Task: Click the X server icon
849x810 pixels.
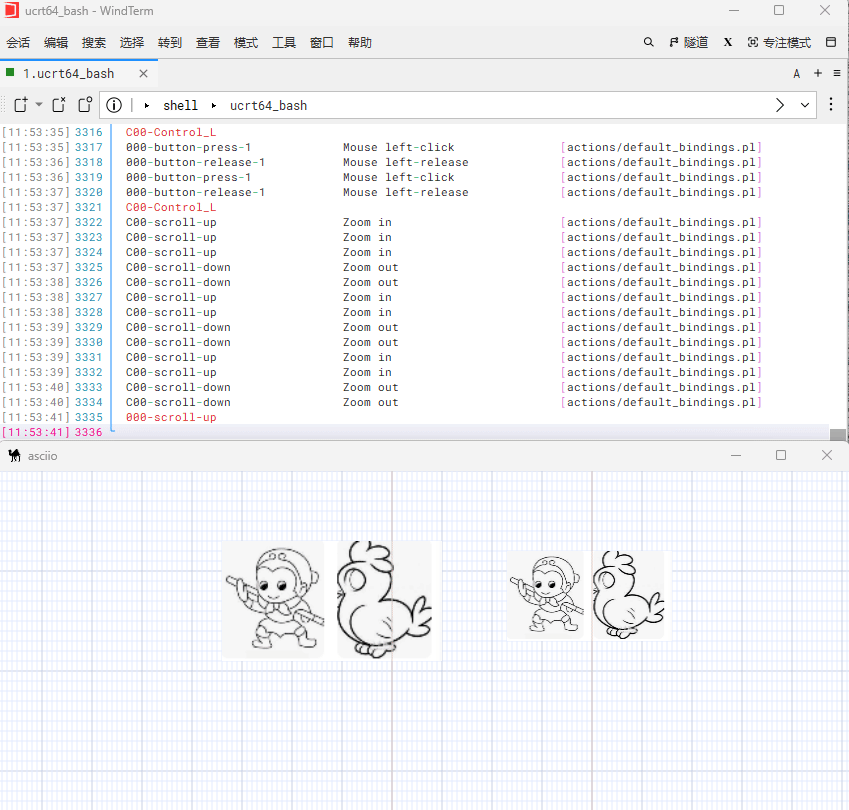Action: (x=728, y=43)
